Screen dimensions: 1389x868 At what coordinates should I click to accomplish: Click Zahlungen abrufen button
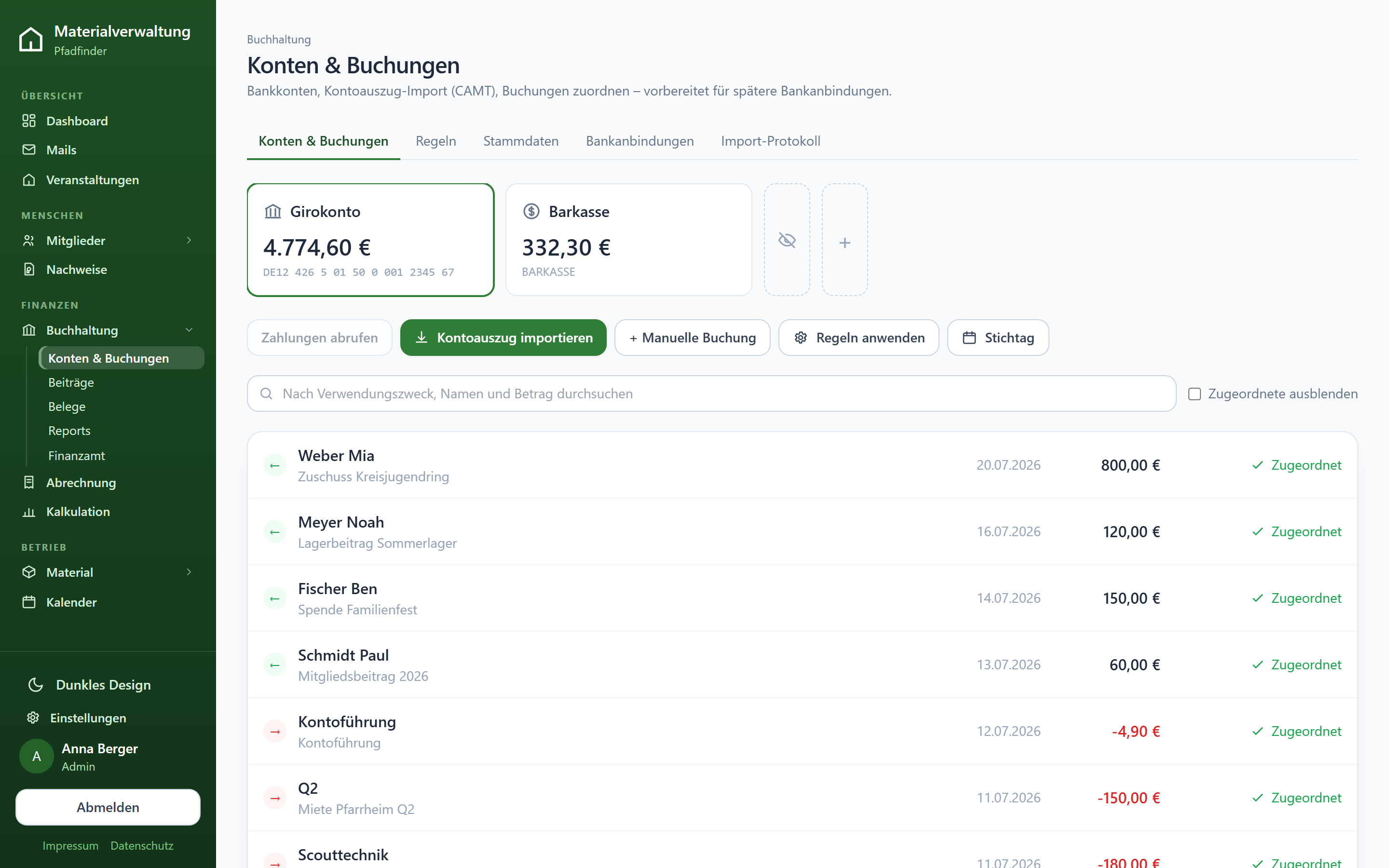point(320,338)
